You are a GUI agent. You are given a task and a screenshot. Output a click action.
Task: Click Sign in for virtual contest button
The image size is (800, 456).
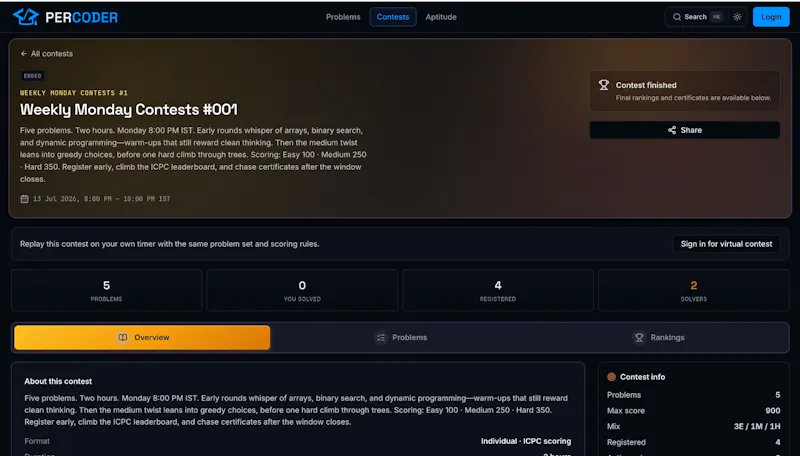(x=726, y=244)
